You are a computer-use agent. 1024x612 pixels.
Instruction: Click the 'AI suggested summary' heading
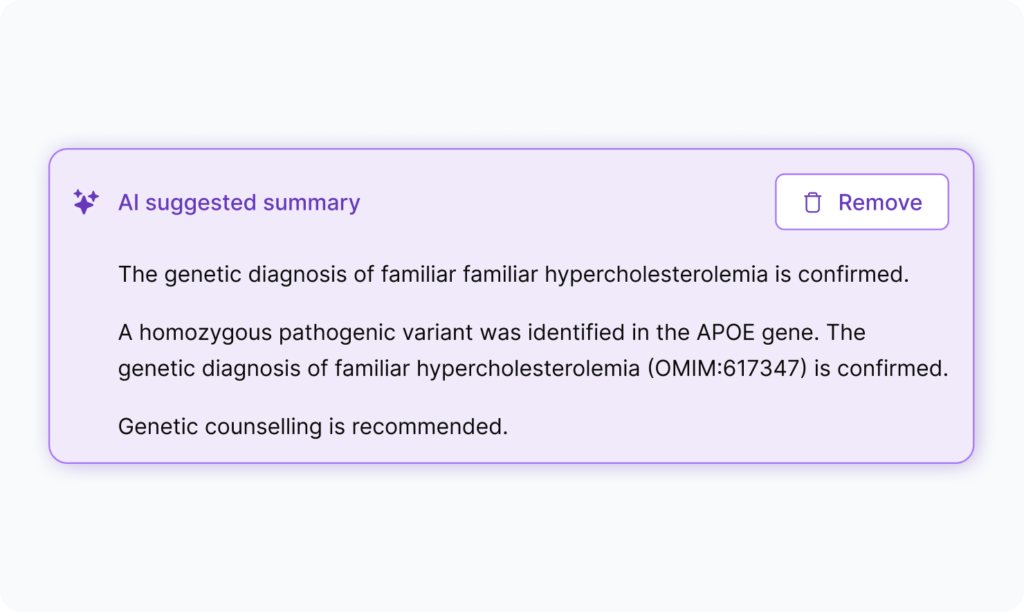239,202
